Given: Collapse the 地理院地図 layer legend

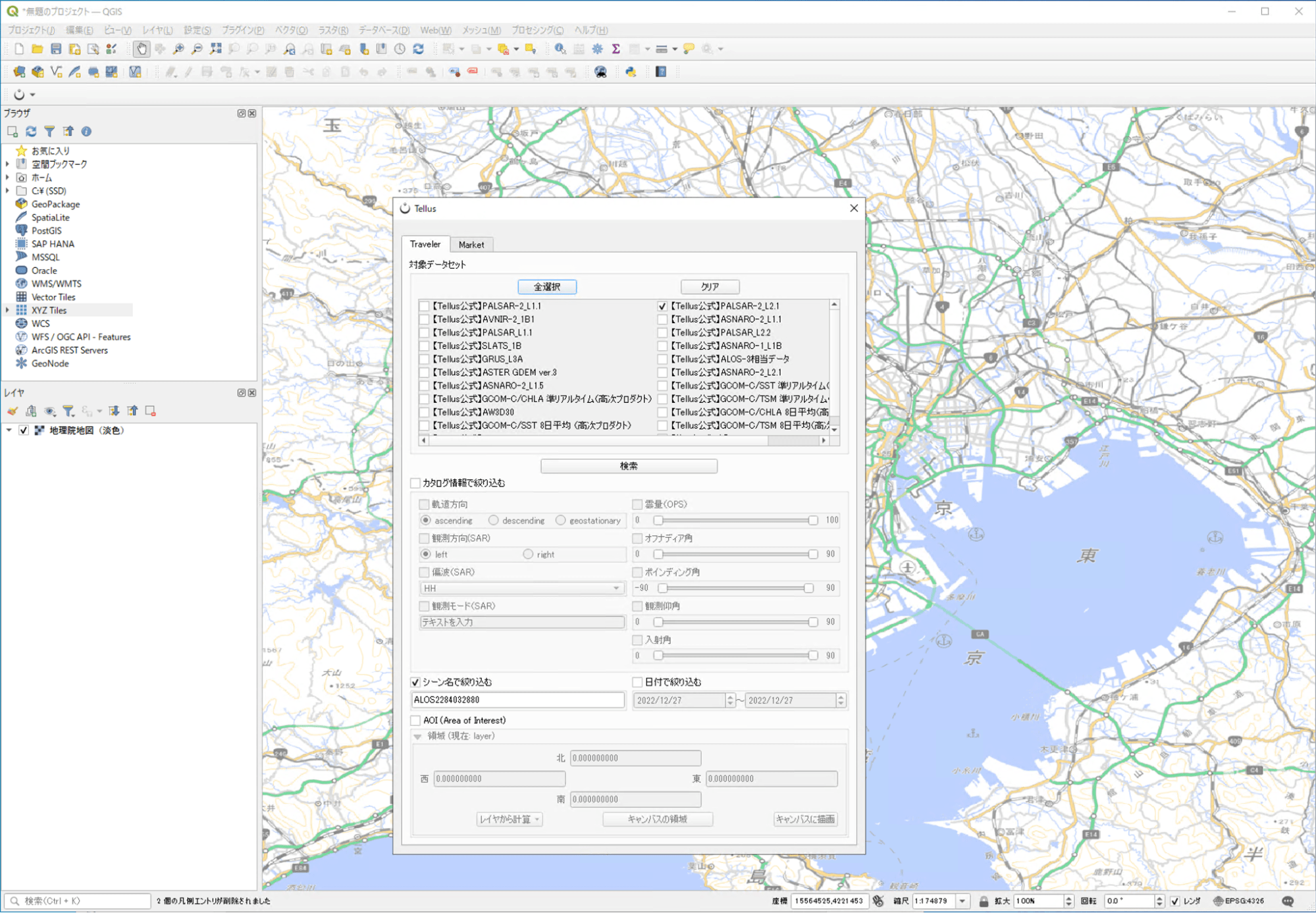Looking at the screenshot, I should coord(9,430).
